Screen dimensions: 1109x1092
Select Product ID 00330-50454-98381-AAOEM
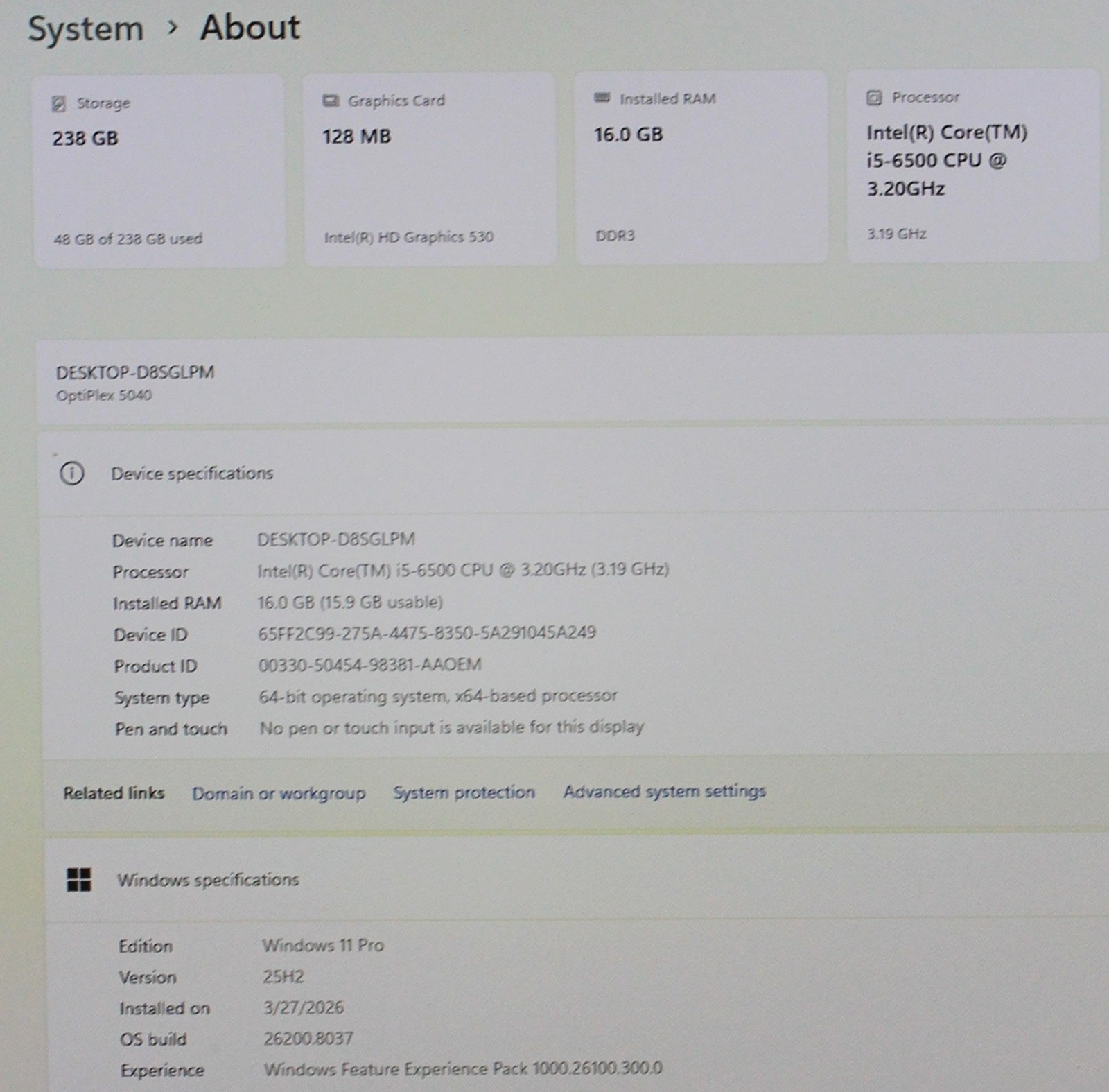tap(370, 665)
